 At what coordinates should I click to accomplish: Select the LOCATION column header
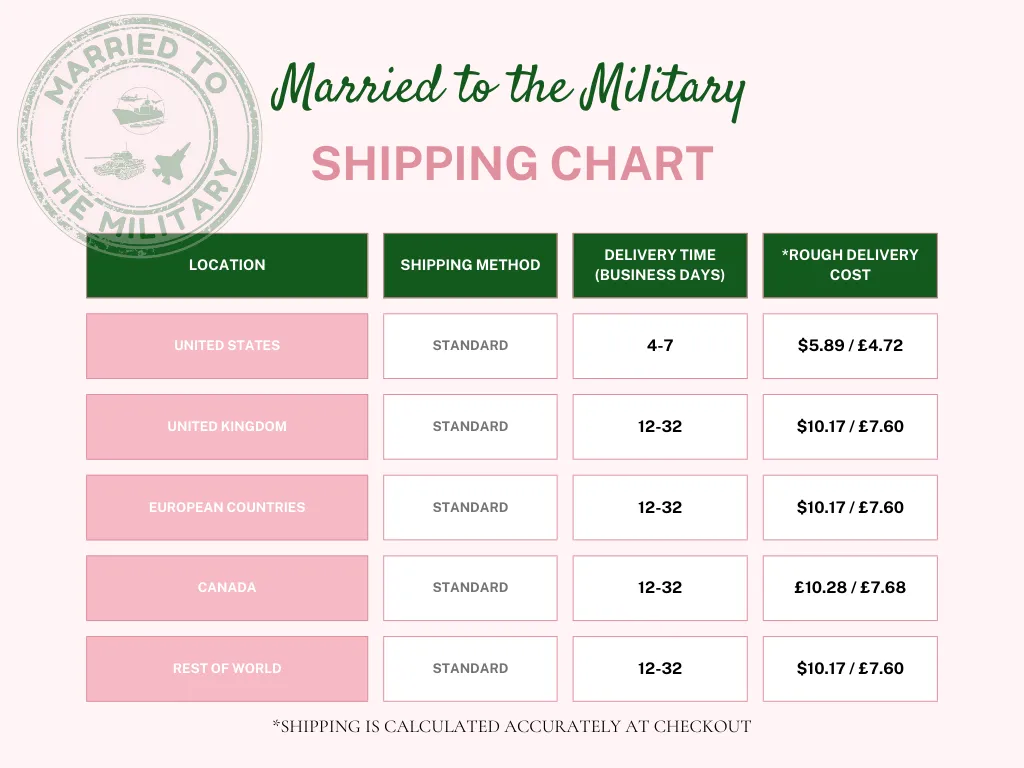(227, 265)
